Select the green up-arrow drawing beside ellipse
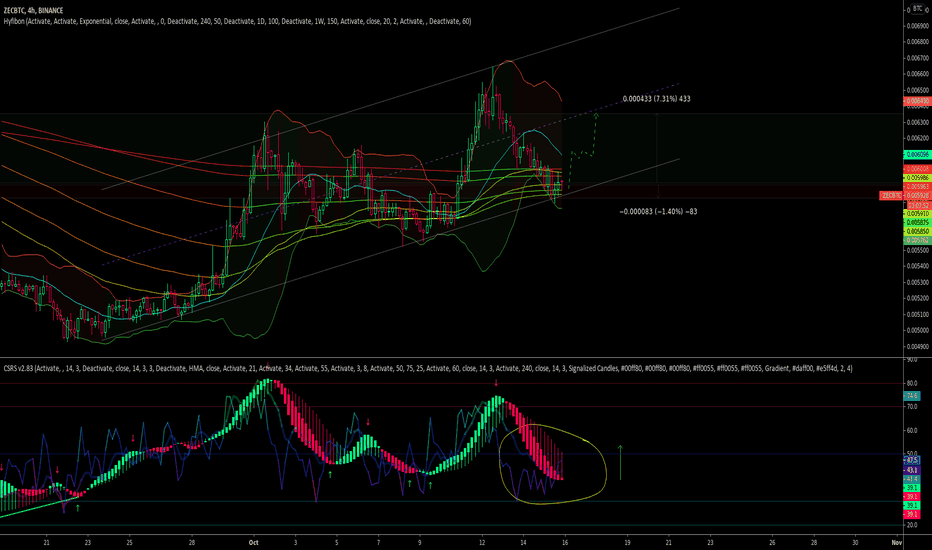The height and width of the screenshot is (550, 932). 621,462
